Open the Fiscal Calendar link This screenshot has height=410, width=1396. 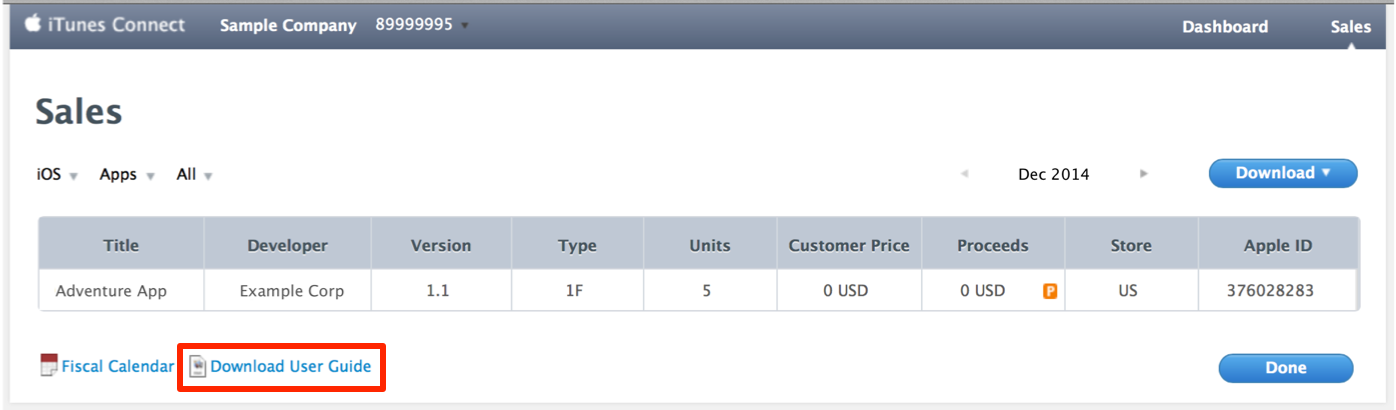tap(117, 367)
